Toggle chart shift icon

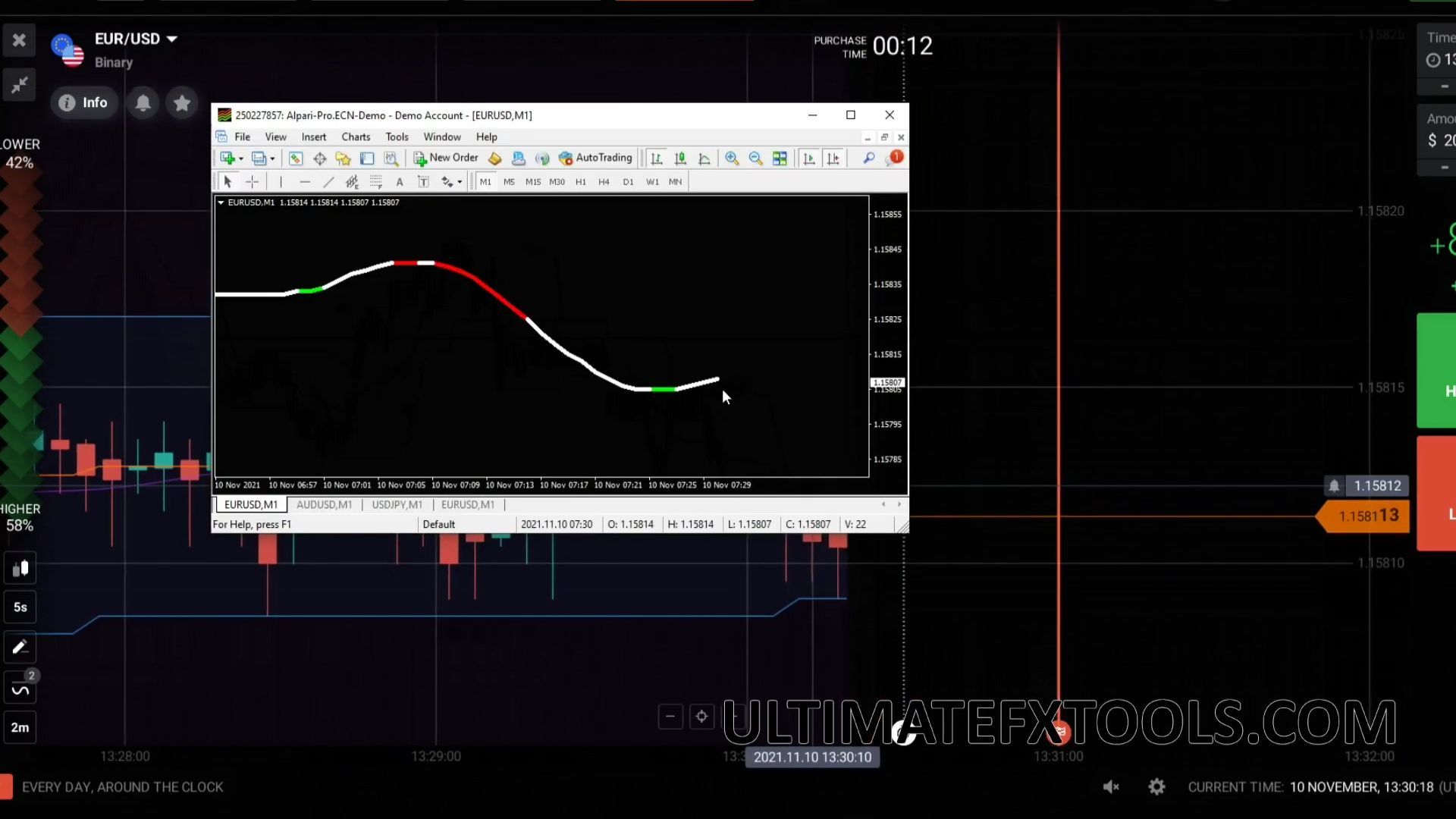coord(833,158)
